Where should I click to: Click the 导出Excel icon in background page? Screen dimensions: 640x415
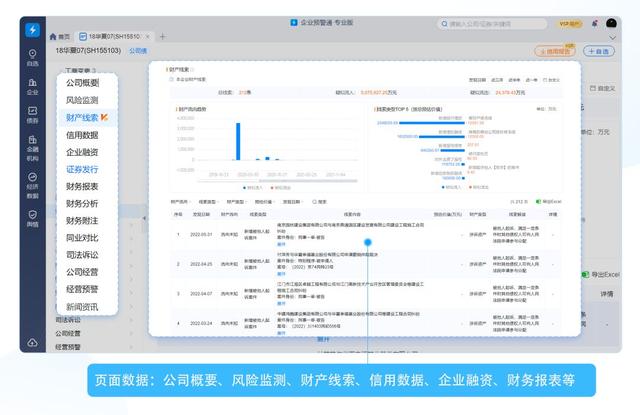(x=585, y=275)
